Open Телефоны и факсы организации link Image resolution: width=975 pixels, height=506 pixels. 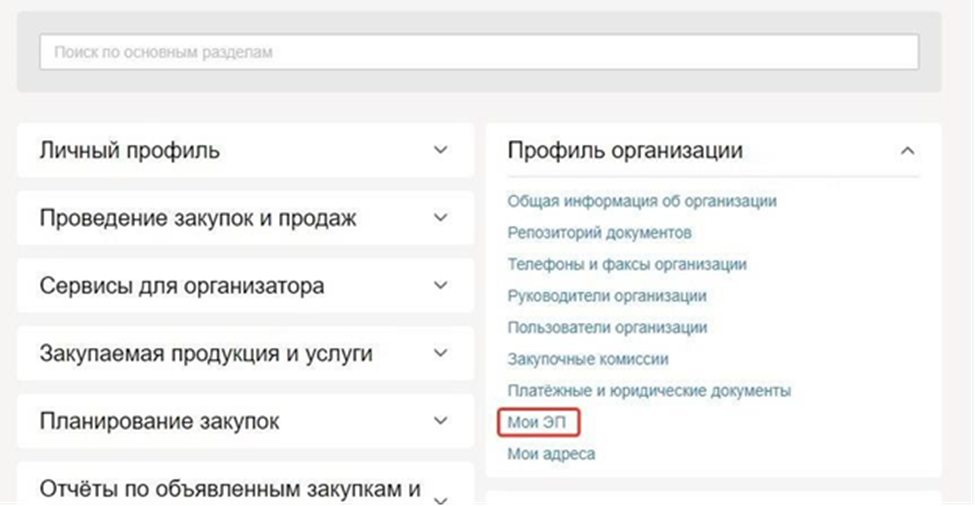click(627, 265)
